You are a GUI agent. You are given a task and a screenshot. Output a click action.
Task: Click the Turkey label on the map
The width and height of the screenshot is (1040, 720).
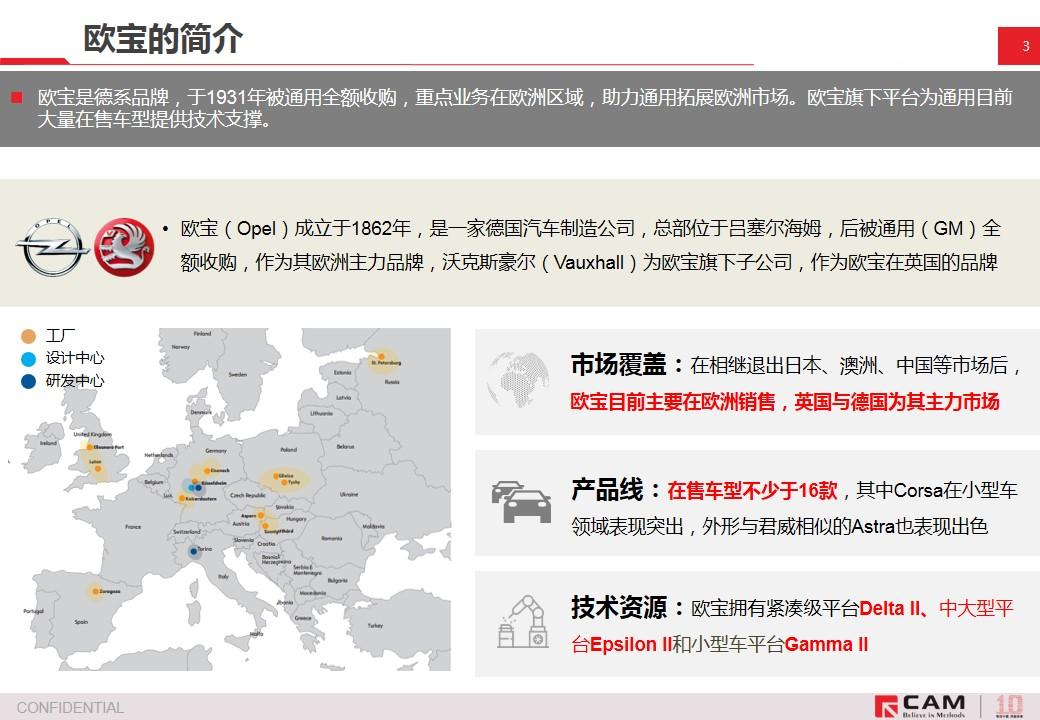tap(375, 625)
